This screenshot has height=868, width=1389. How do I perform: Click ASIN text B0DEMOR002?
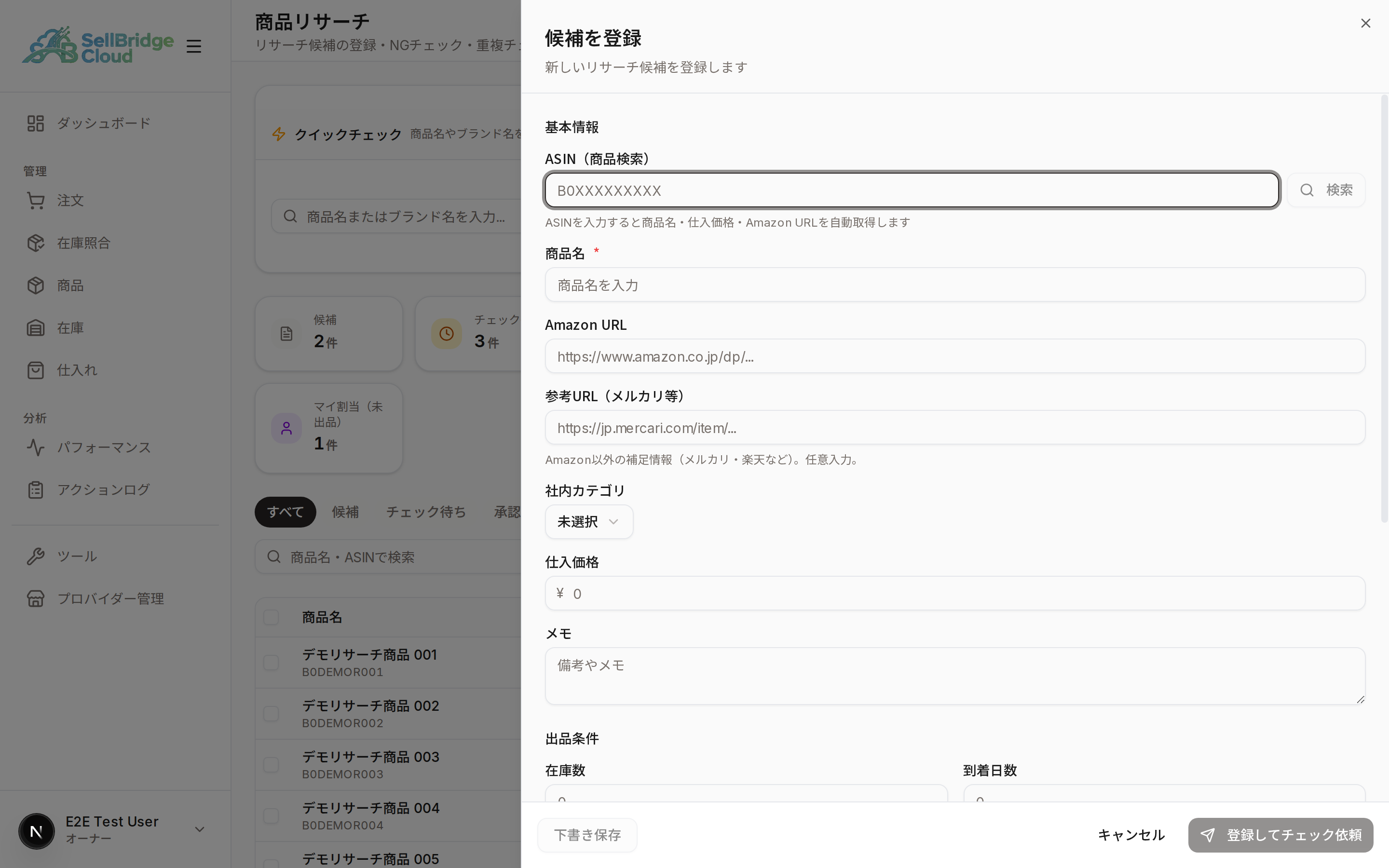(342, 723)
